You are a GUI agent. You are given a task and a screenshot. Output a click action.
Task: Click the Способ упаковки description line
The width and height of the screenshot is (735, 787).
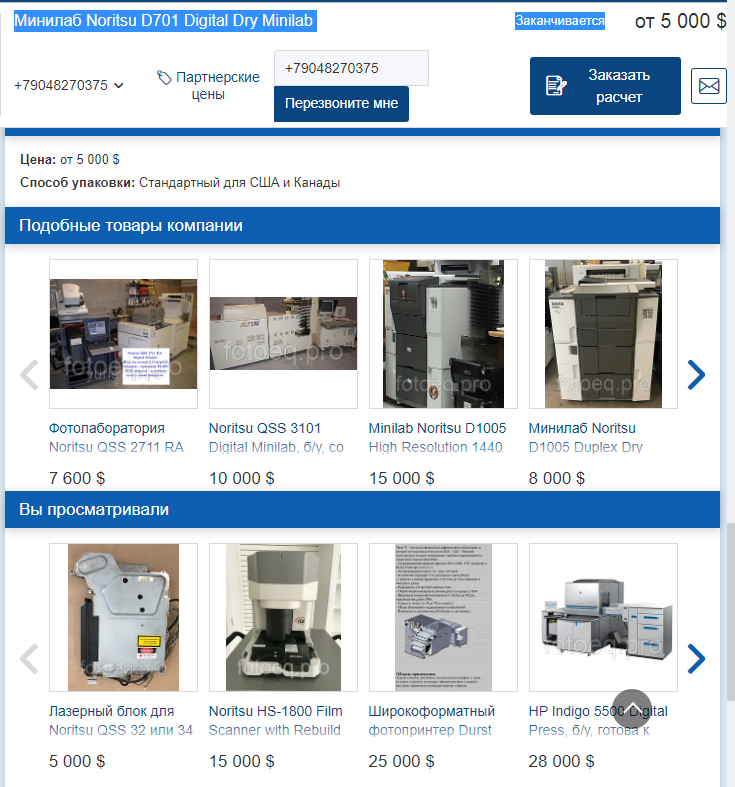[x=180, y=183]
